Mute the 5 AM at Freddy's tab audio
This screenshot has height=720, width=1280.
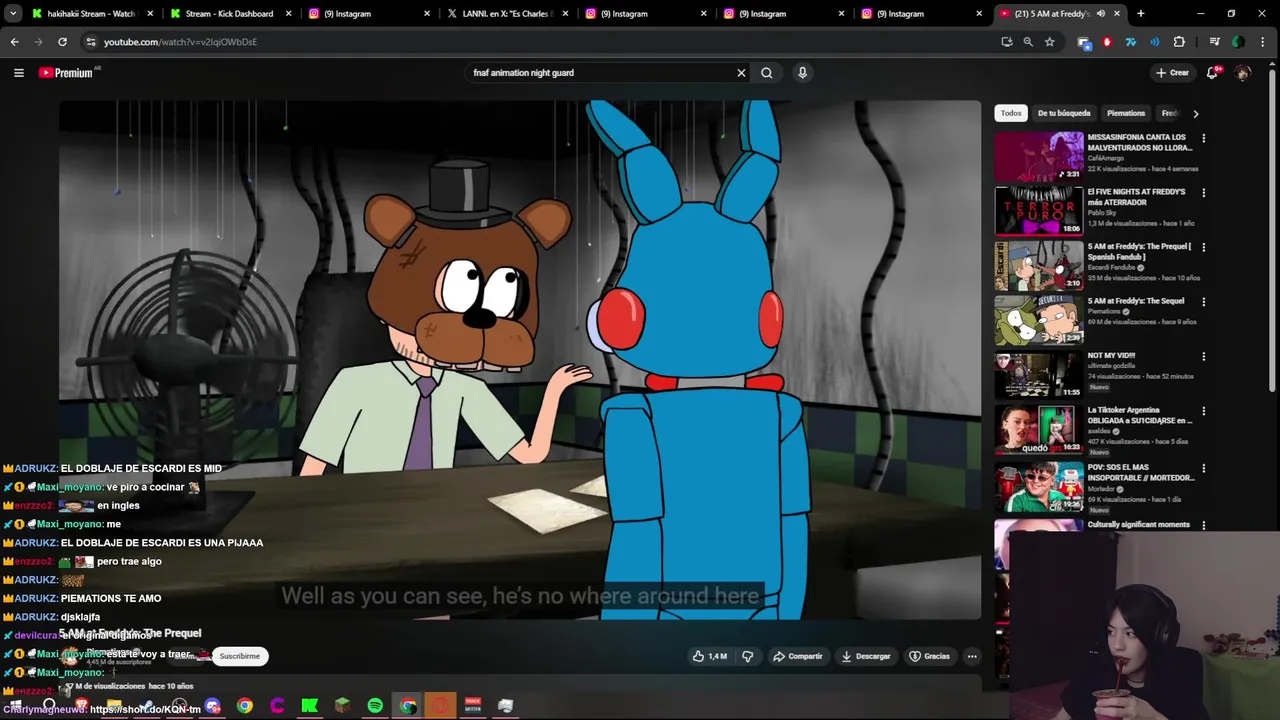pyautogui.click(x=1100, y=14)
